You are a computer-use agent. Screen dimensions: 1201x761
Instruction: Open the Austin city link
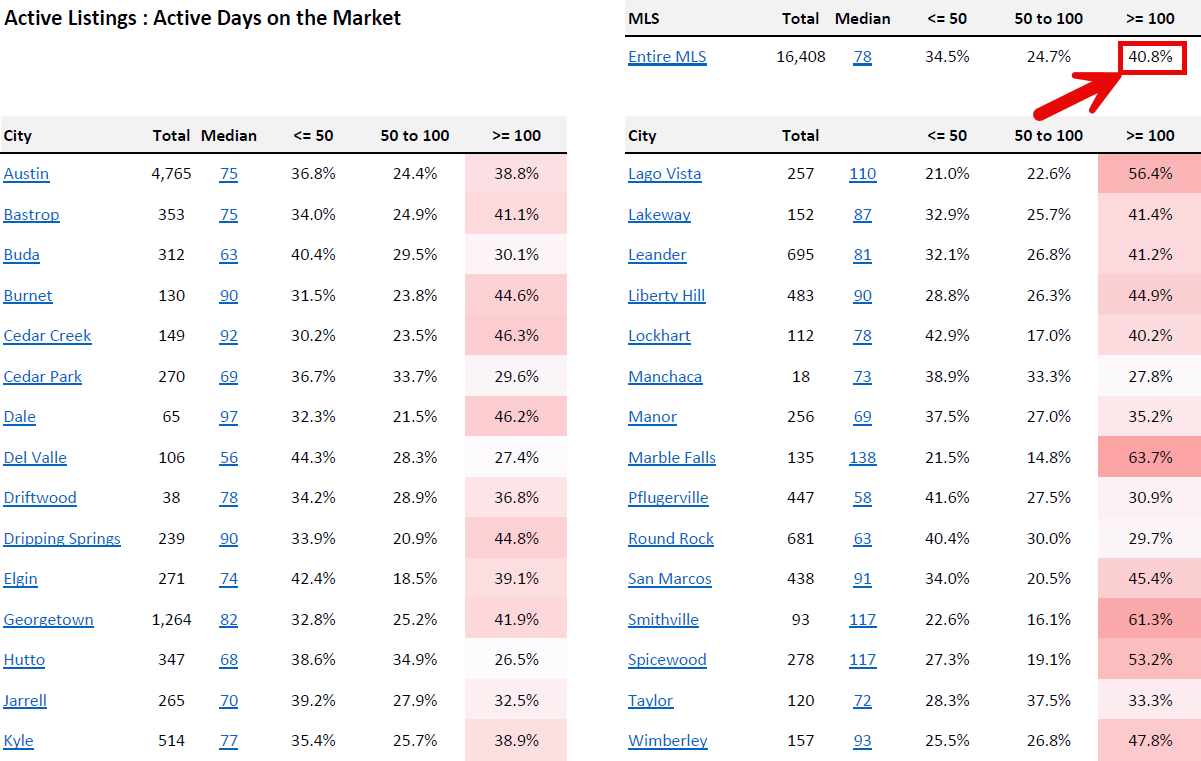coord(26,174)
